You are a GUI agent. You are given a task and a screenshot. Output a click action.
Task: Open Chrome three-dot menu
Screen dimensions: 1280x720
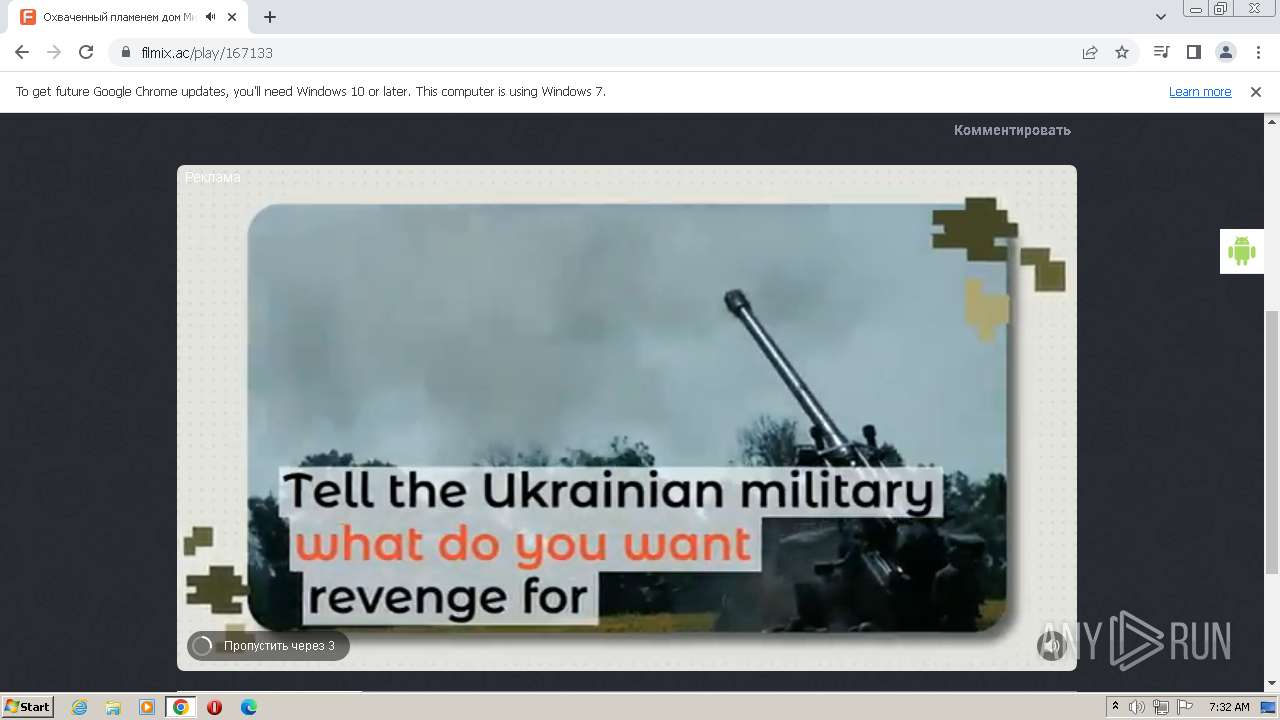point(1257,52)
